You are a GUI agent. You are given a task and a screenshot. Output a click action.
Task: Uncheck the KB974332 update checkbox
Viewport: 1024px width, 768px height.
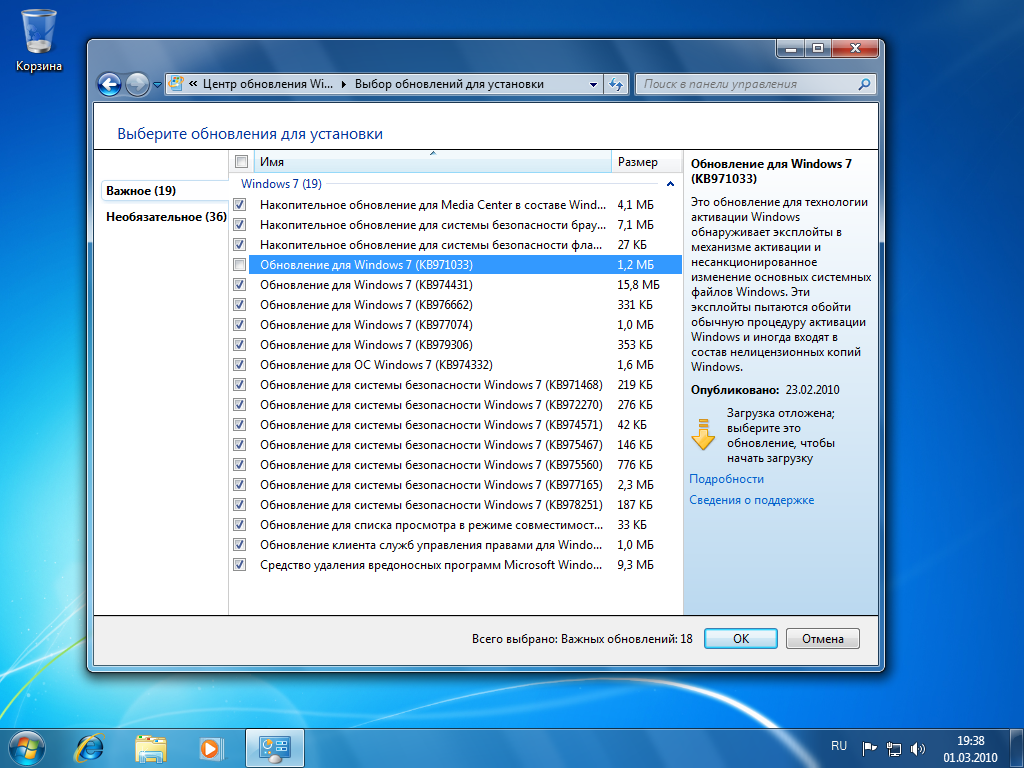[240, 364]
